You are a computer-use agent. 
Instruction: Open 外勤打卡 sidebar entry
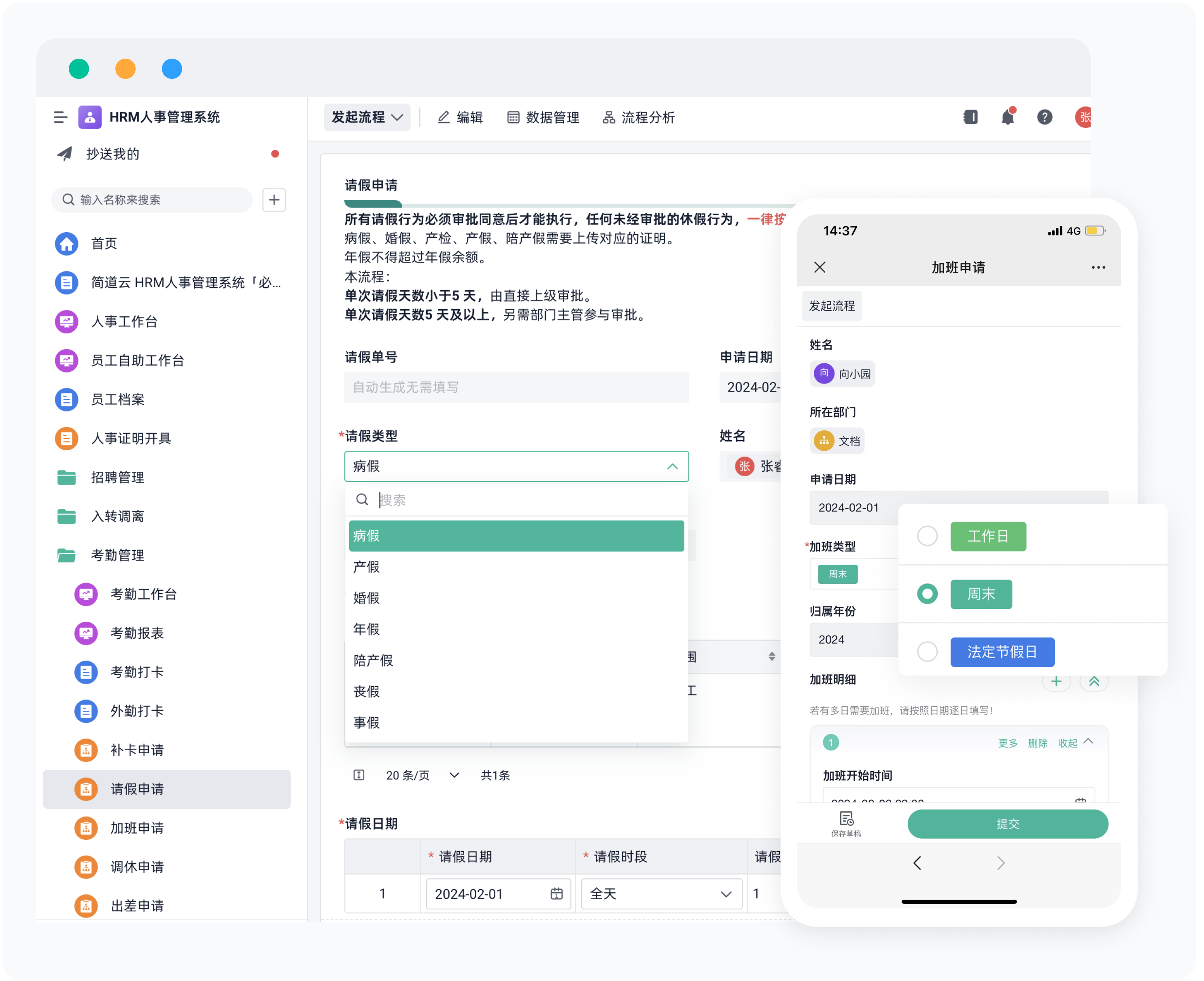point(136,711)
